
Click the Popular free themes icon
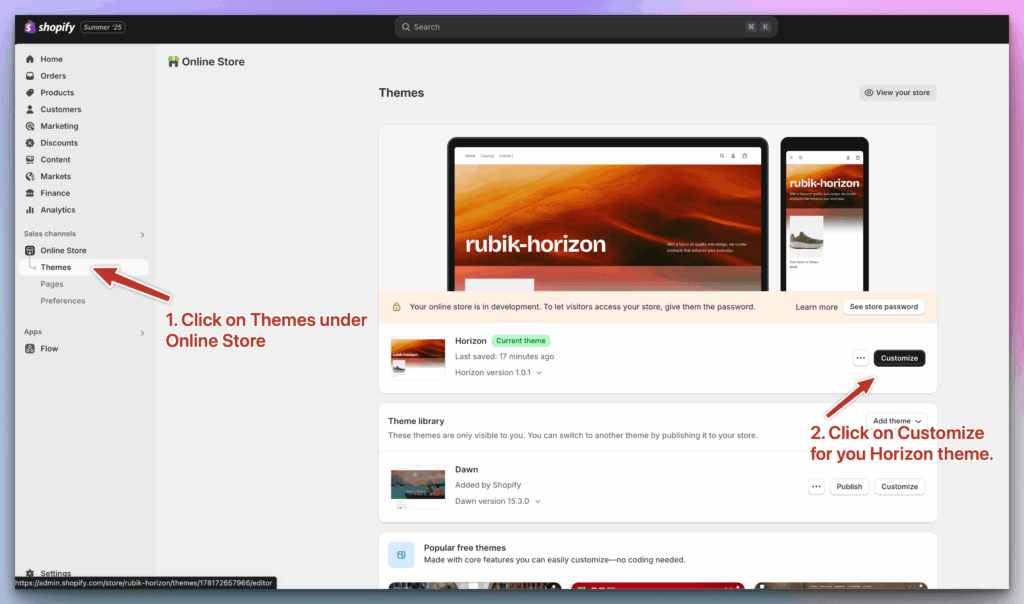tap(401, 555)
